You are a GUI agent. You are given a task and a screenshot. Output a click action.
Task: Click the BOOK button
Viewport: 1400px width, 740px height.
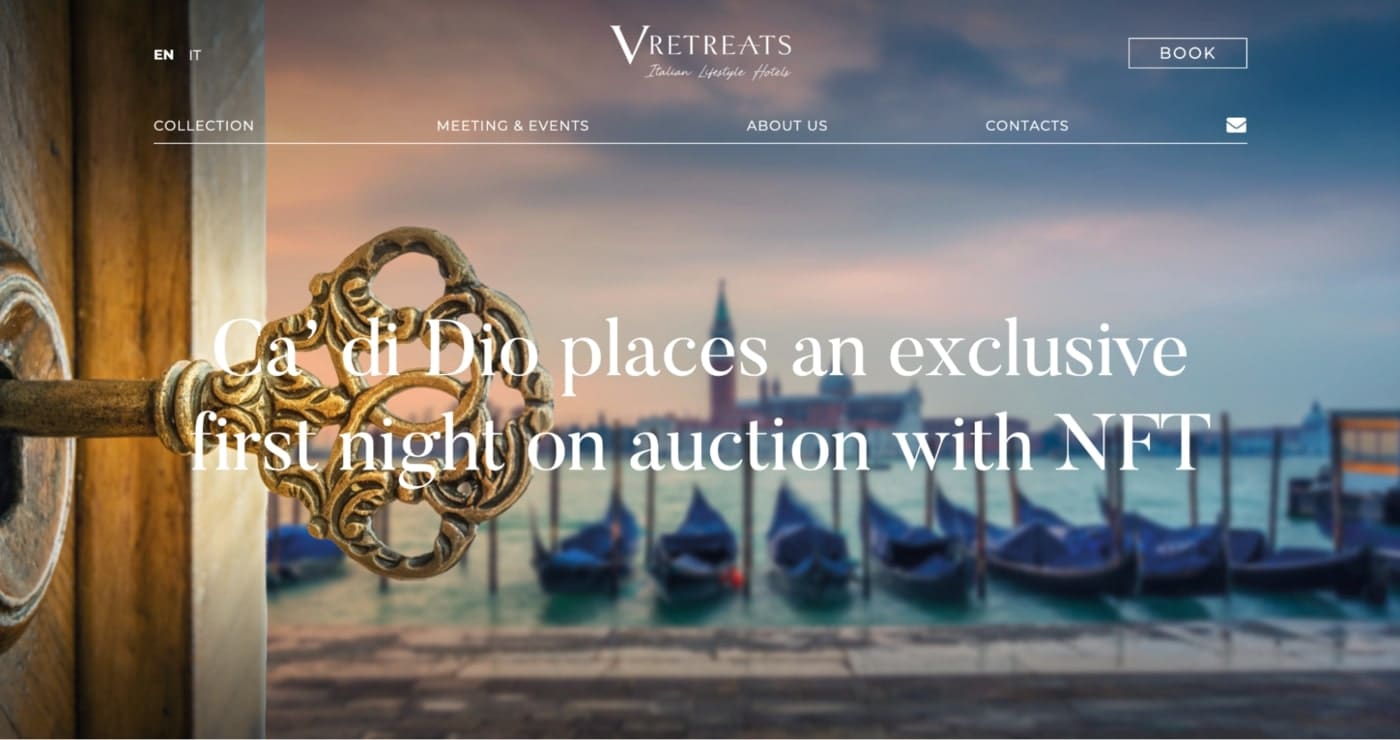(1188, 53)
